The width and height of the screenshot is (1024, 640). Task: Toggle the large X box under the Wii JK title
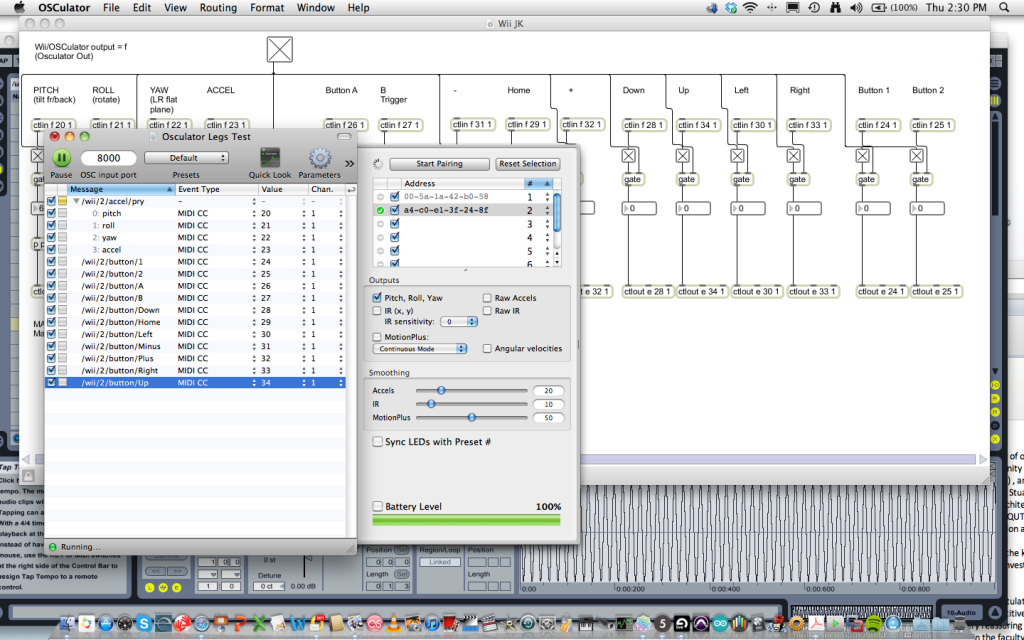pos(280,50)
